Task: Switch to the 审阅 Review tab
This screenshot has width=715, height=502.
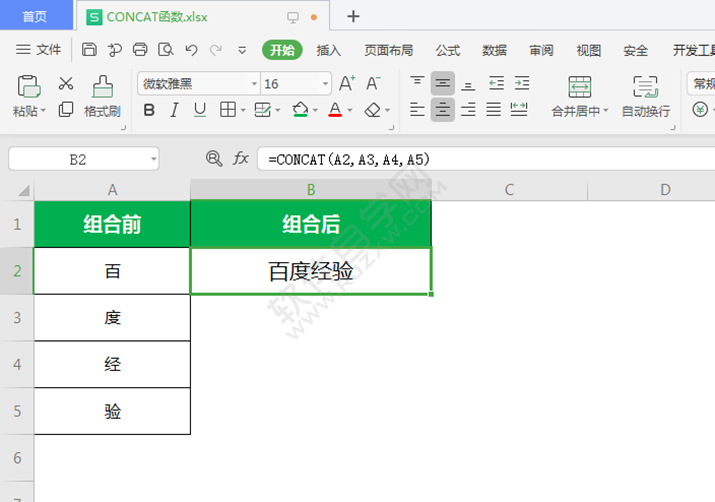Action: coord(541,50)
